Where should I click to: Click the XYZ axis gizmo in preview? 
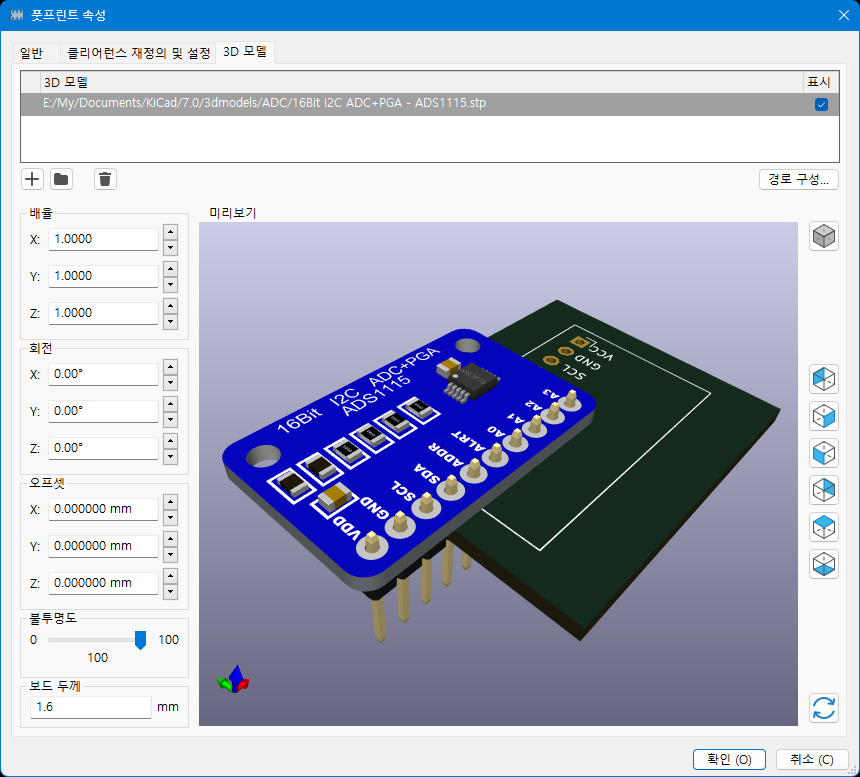pyautogui.click(x=234, y=679)
